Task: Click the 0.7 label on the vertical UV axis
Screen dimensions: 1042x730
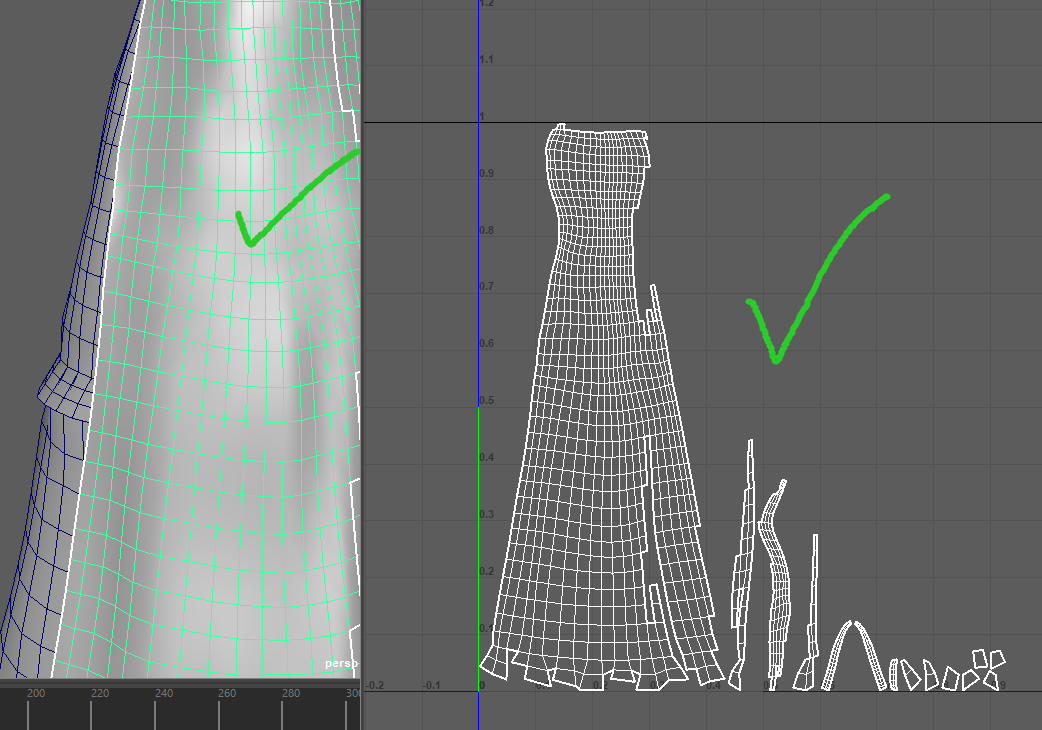Action: (486, 287)
